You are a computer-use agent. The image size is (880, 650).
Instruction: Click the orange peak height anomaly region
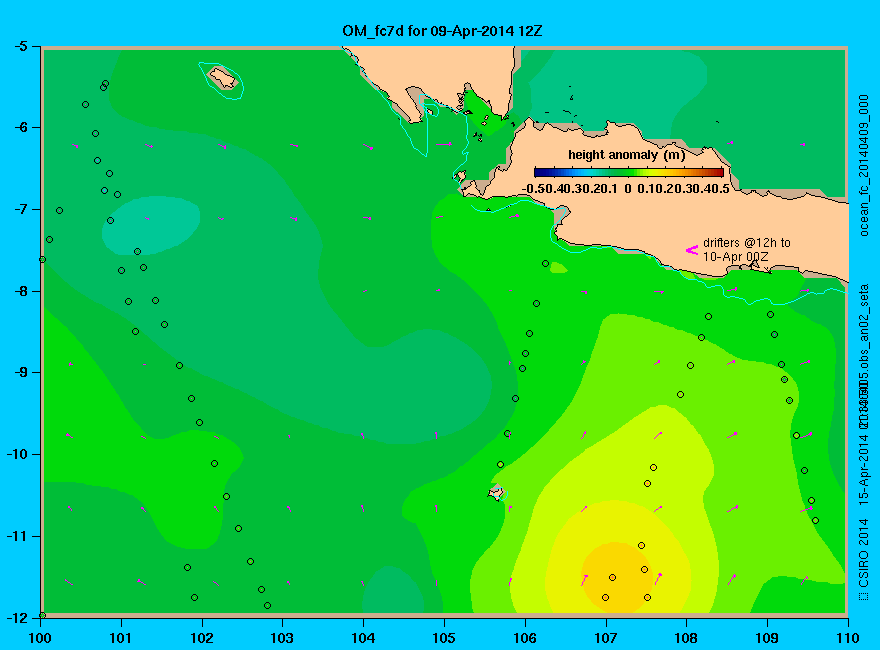click(x=619, y=577)
